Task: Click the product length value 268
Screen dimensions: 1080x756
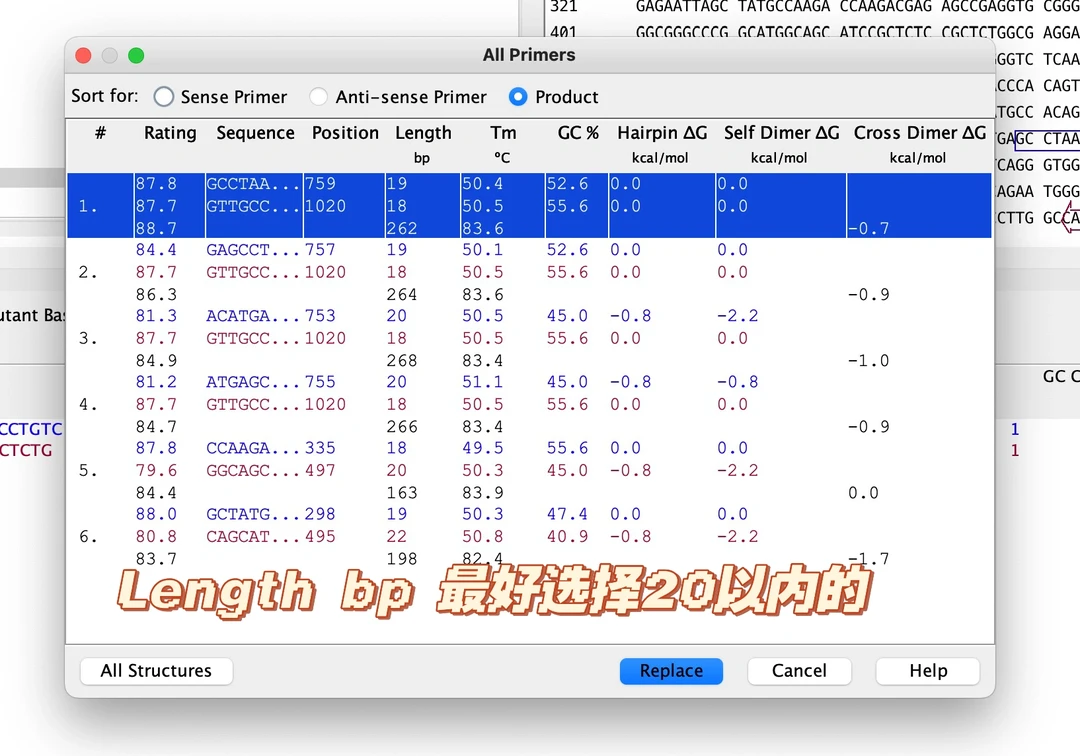Action: [x=402, y=361]
